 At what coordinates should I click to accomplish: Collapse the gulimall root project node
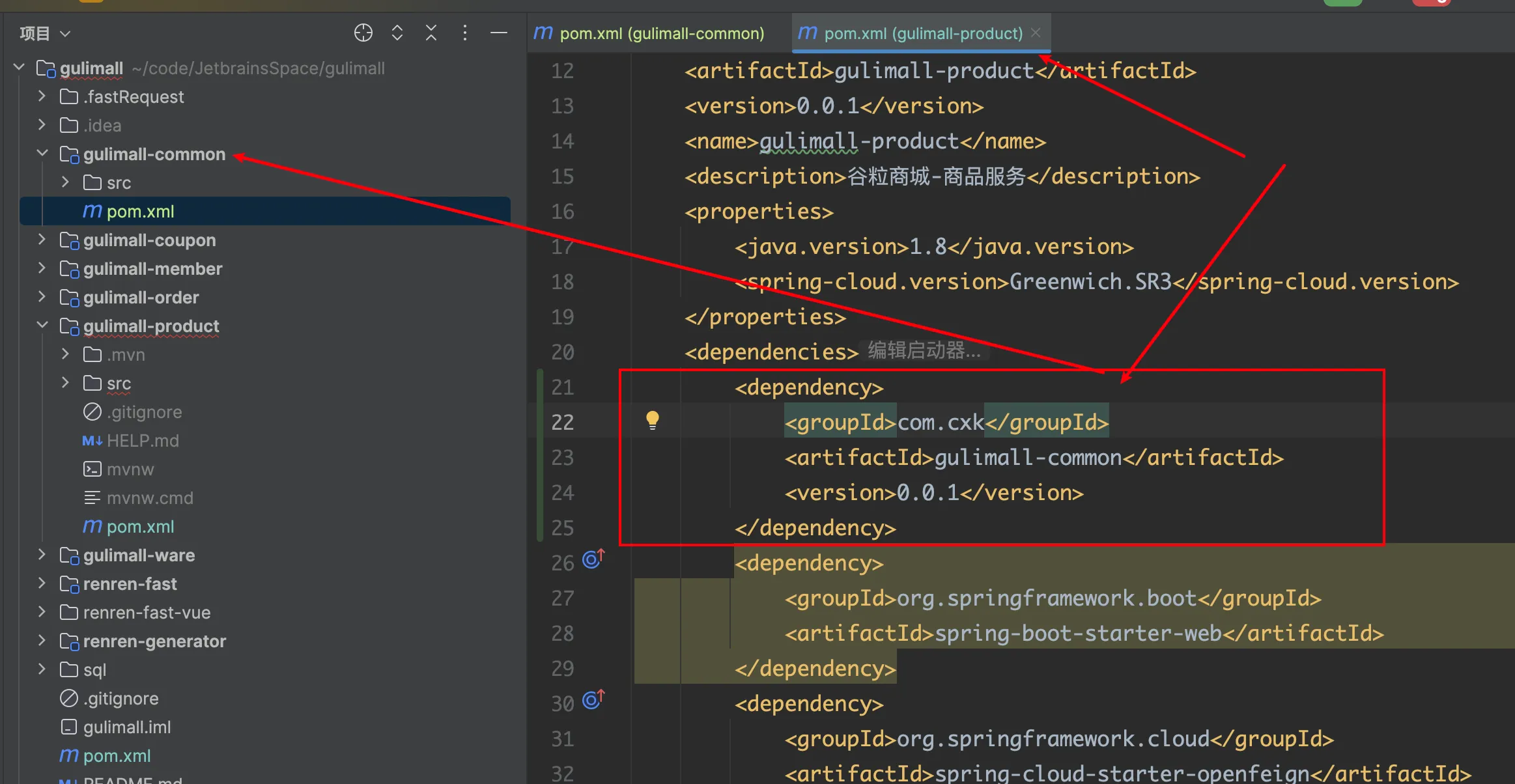(19, 67)
